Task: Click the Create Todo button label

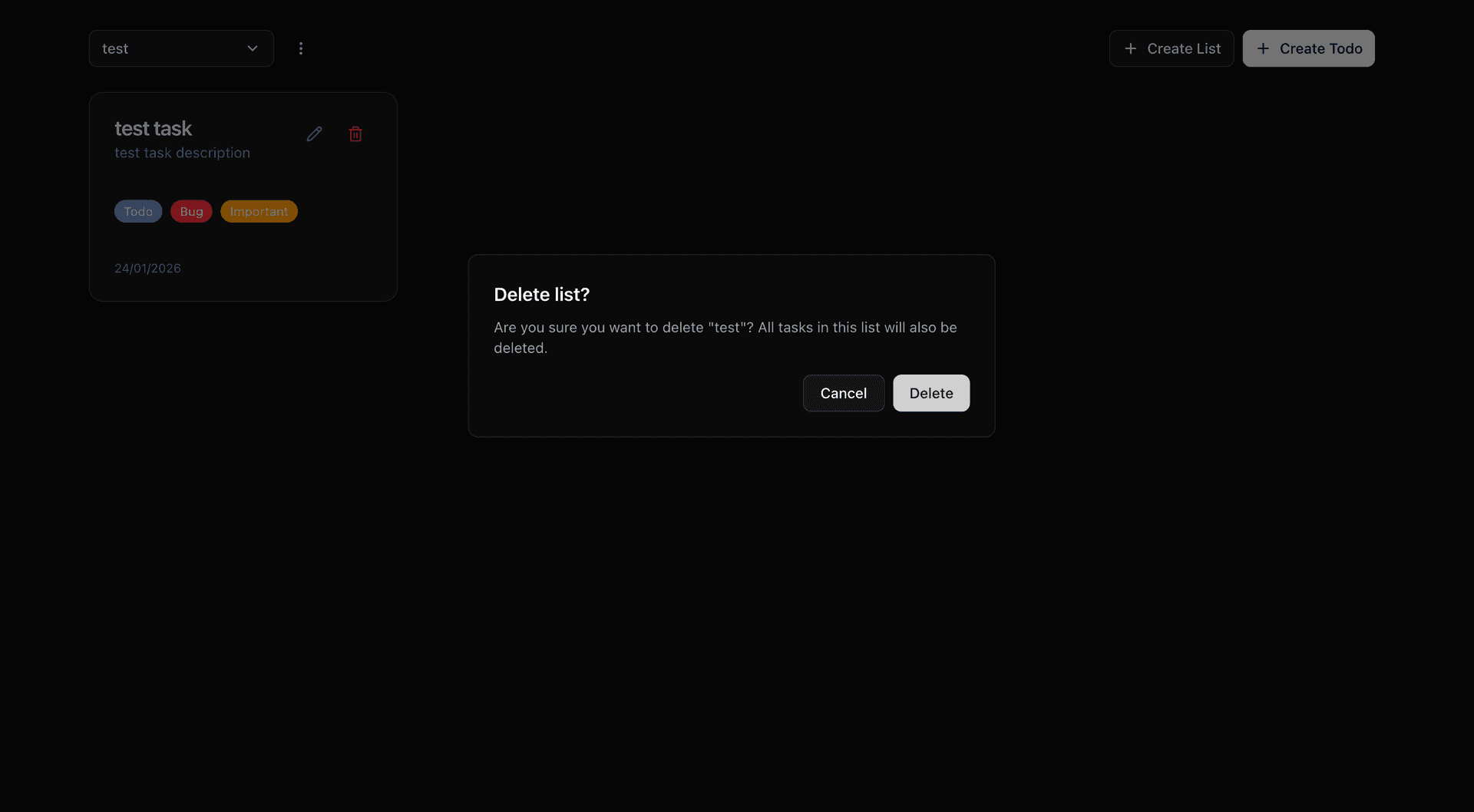Action: 1320,48
